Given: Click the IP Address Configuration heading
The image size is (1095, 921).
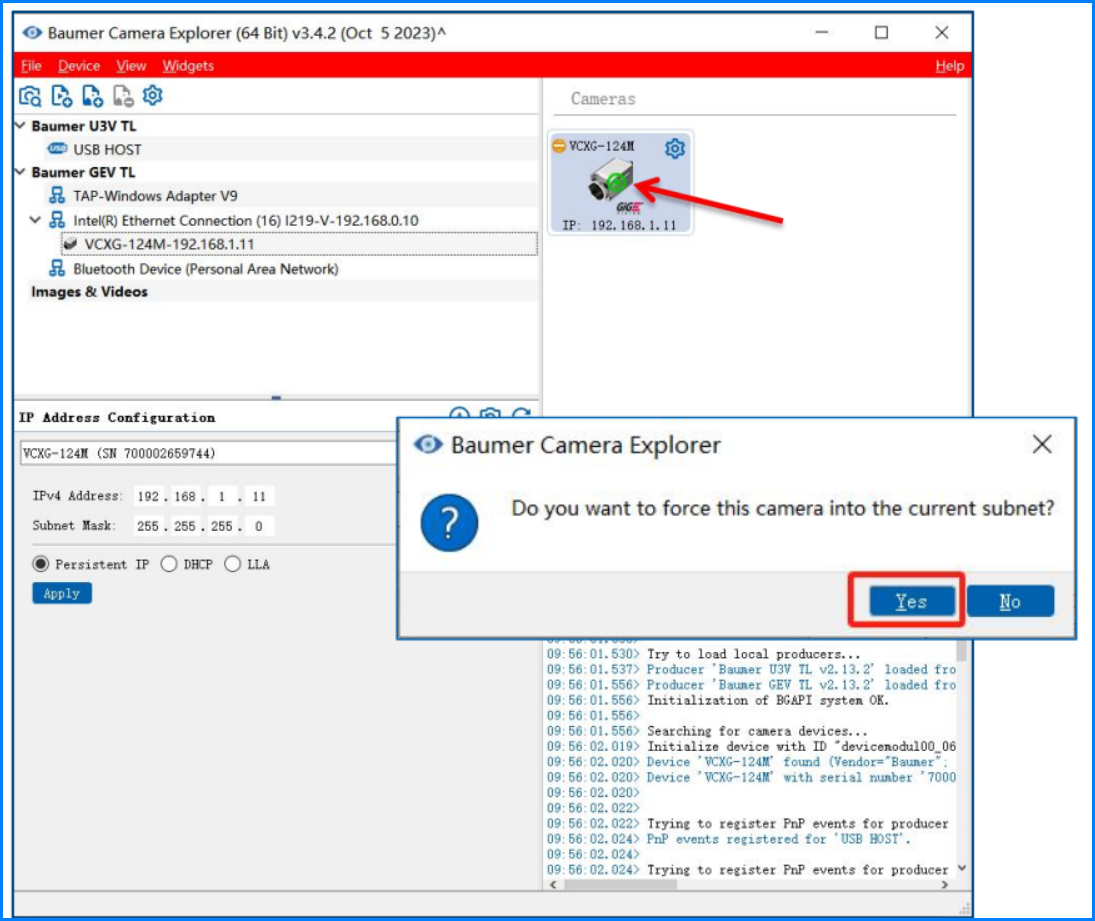Looking at the screenshot, I should 117,418.
